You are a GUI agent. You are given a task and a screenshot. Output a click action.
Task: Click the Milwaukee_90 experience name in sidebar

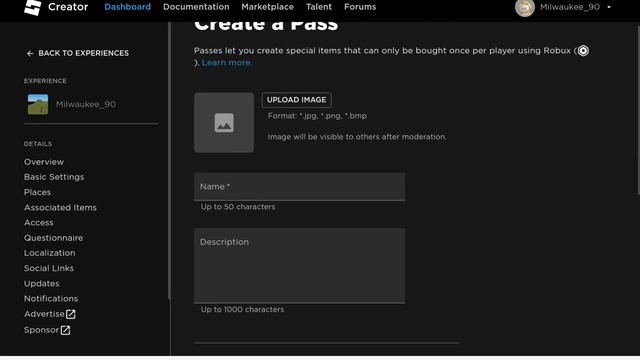pyautogui.click(x=86, y=104)
